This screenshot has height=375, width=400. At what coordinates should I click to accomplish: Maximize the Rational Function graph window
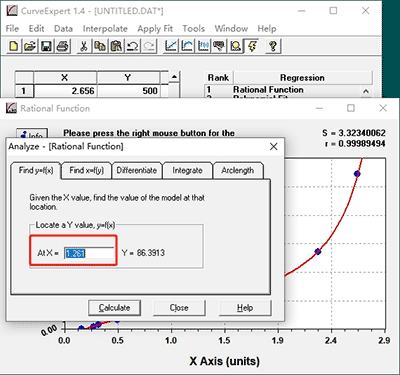click(x=351, y=108)
